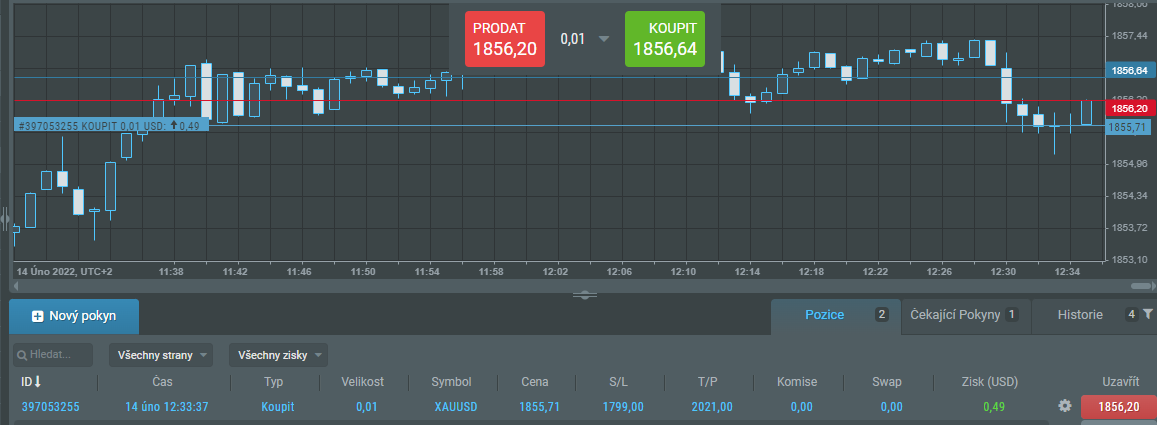Sort positions by ID column arrow
This screenshot has width=1157, height=425.
(x=38, y=382)
